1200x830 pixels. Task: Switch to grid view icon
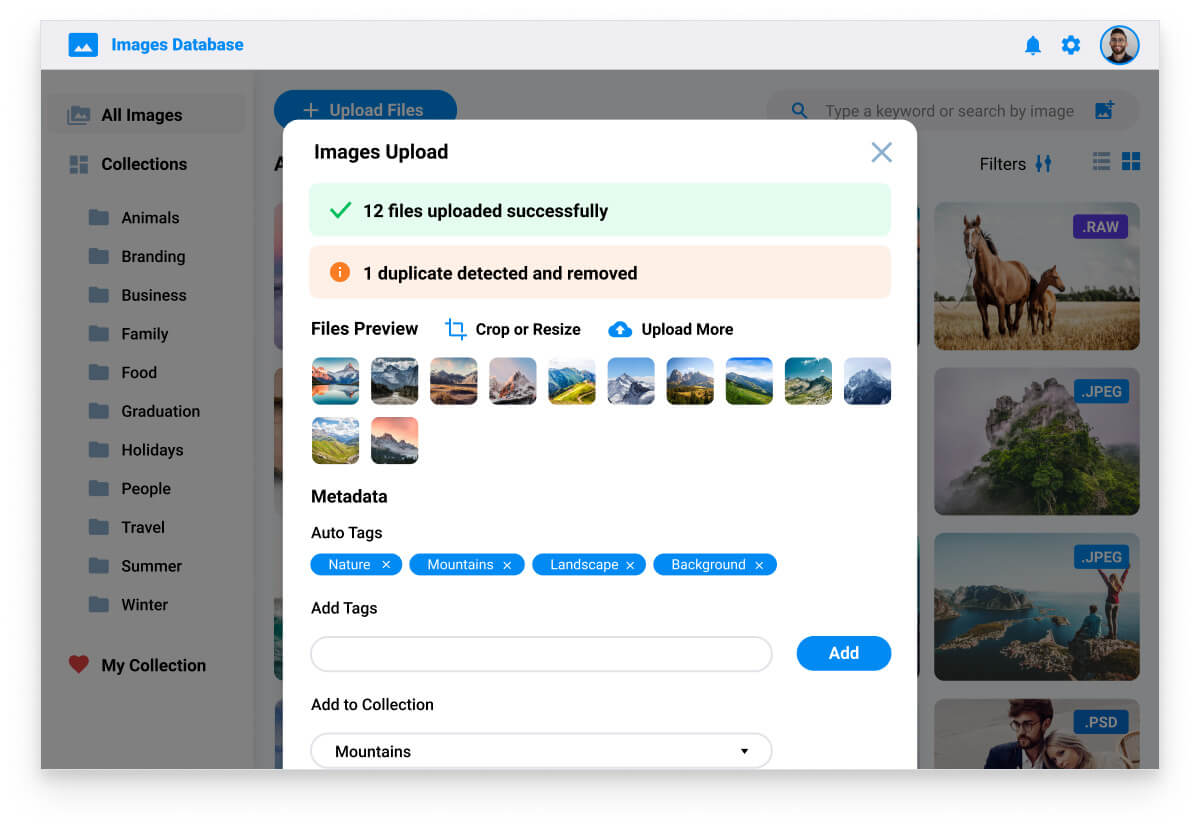(x=1131, y=162)
